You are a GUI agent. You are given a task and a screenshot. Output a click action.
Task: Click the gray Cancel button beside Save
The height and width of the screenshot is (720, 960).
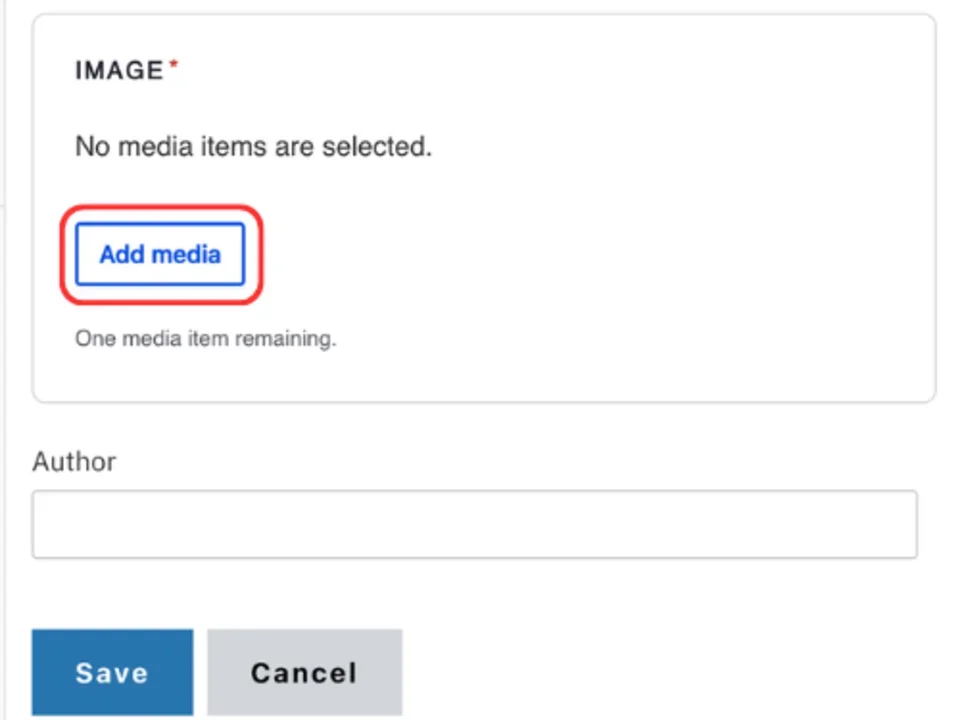303,672
